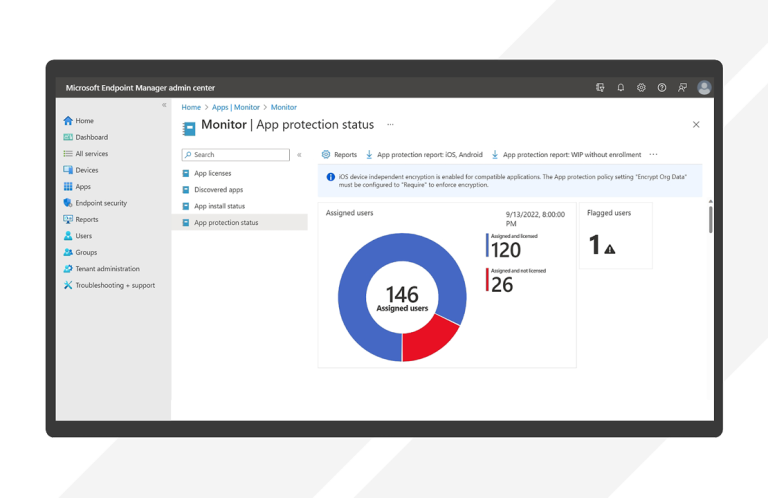The image size is (768, 498).
Task: Click the Home breadcrumb link
Action: [191, 107]
